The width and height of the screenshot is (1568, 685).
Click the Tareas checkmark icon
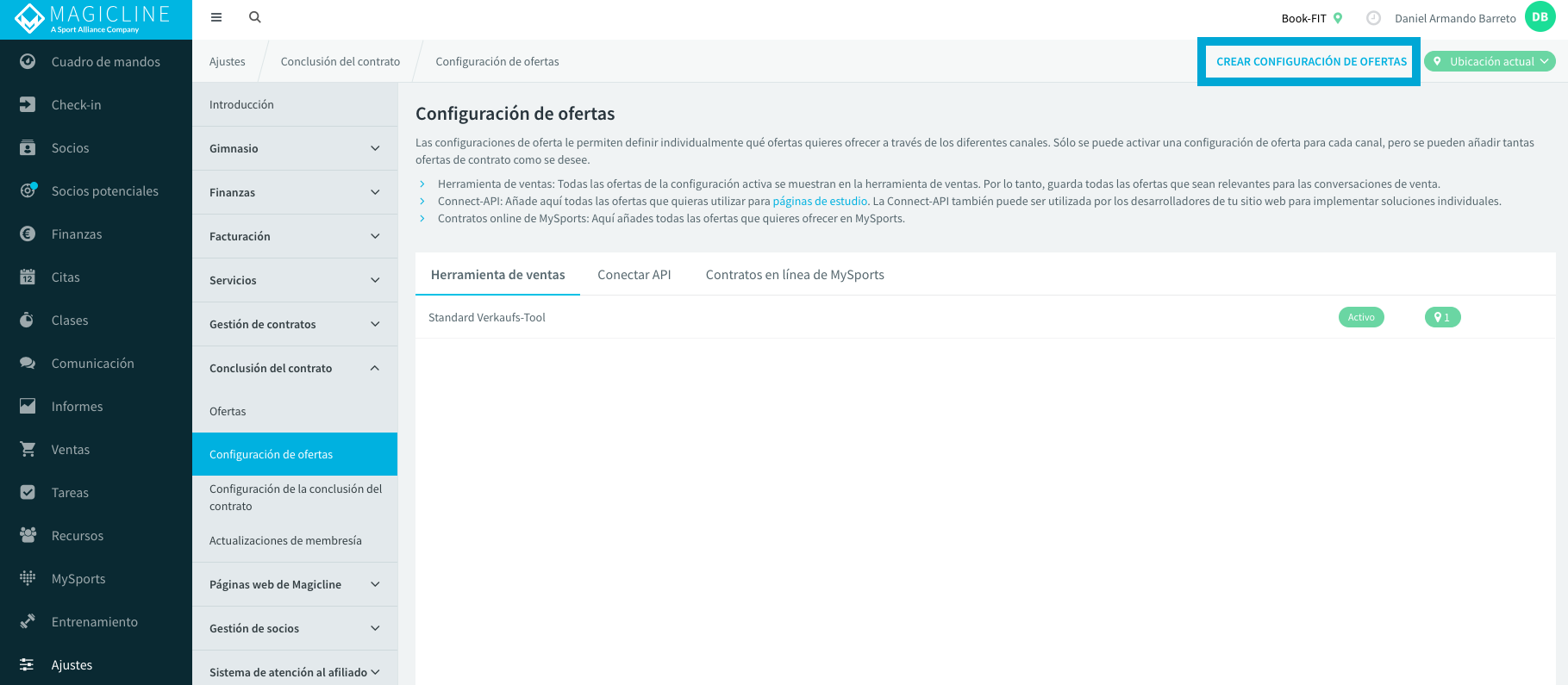click(28, 492)
